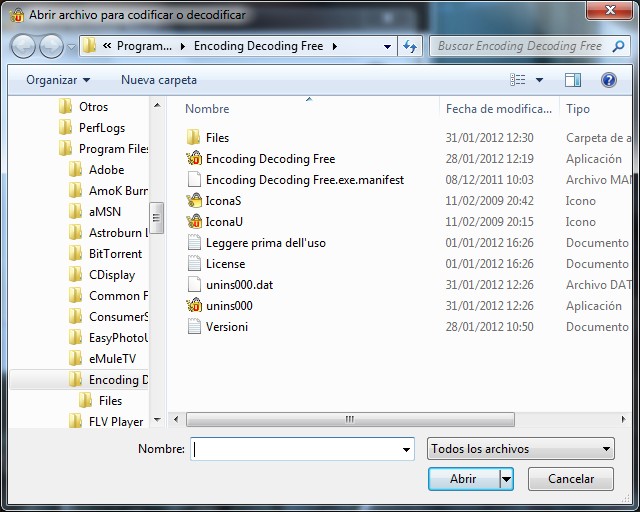Screen dimensions: 640x512
Task: Expand arrow after Encoding Decoding Free breadcrumb
Action: pyautogui.click(x=335, y=47)
